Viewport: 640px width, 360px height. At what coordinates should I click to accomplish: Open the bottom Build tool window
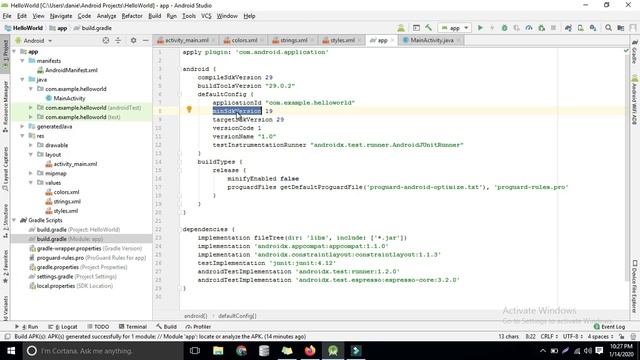pyautogui.click(x=167, y=327)
